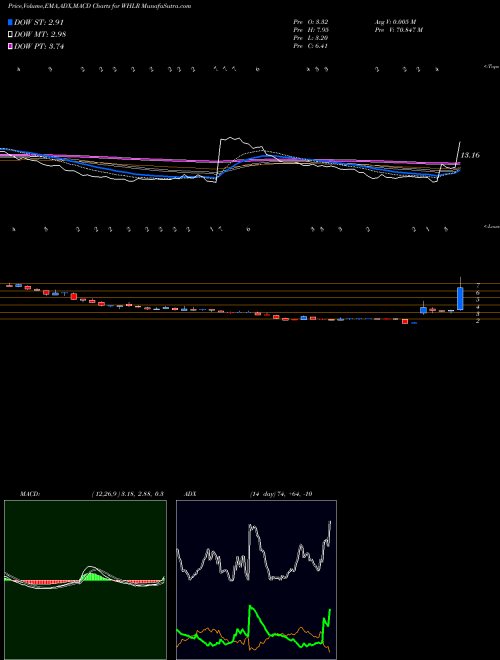Click the 'ADX' panel heading
This screenshot has width=500, height=660.
(191, 494)
